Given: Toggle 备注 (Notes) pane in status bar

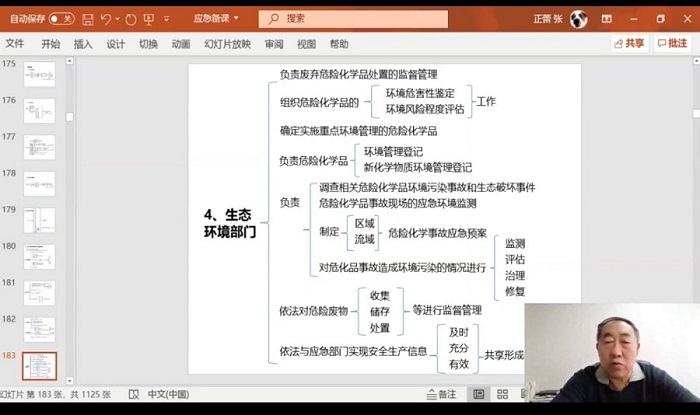Looking at the screenshot, I should tap(440, 394).
